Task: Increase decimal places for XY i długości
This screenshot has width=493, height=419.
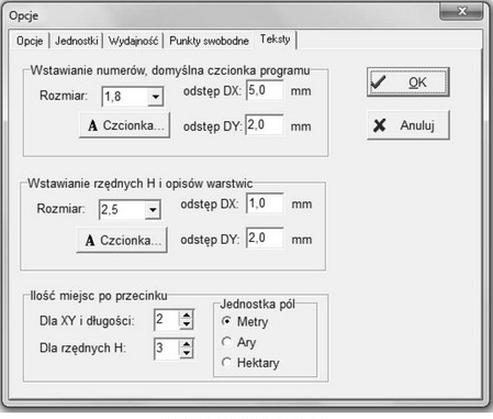Action: tap(186, 315)
